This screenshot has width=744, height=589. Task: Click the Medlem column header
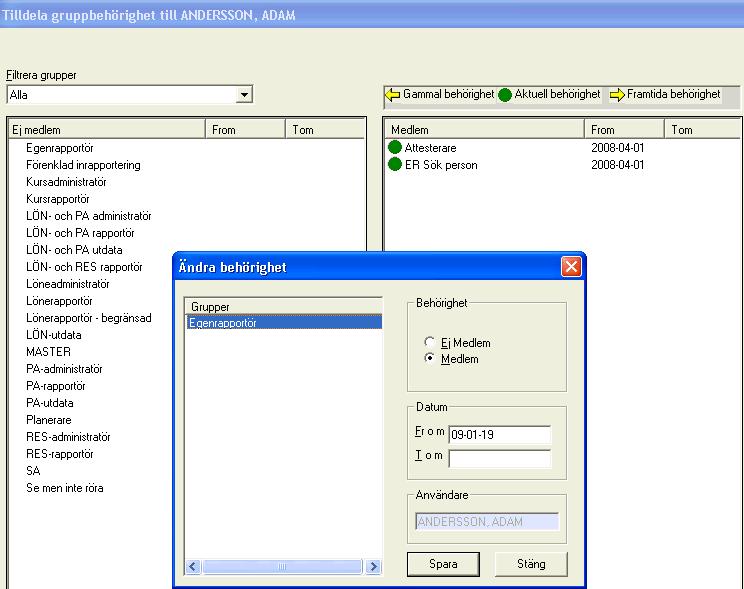(x=484, y=130)
